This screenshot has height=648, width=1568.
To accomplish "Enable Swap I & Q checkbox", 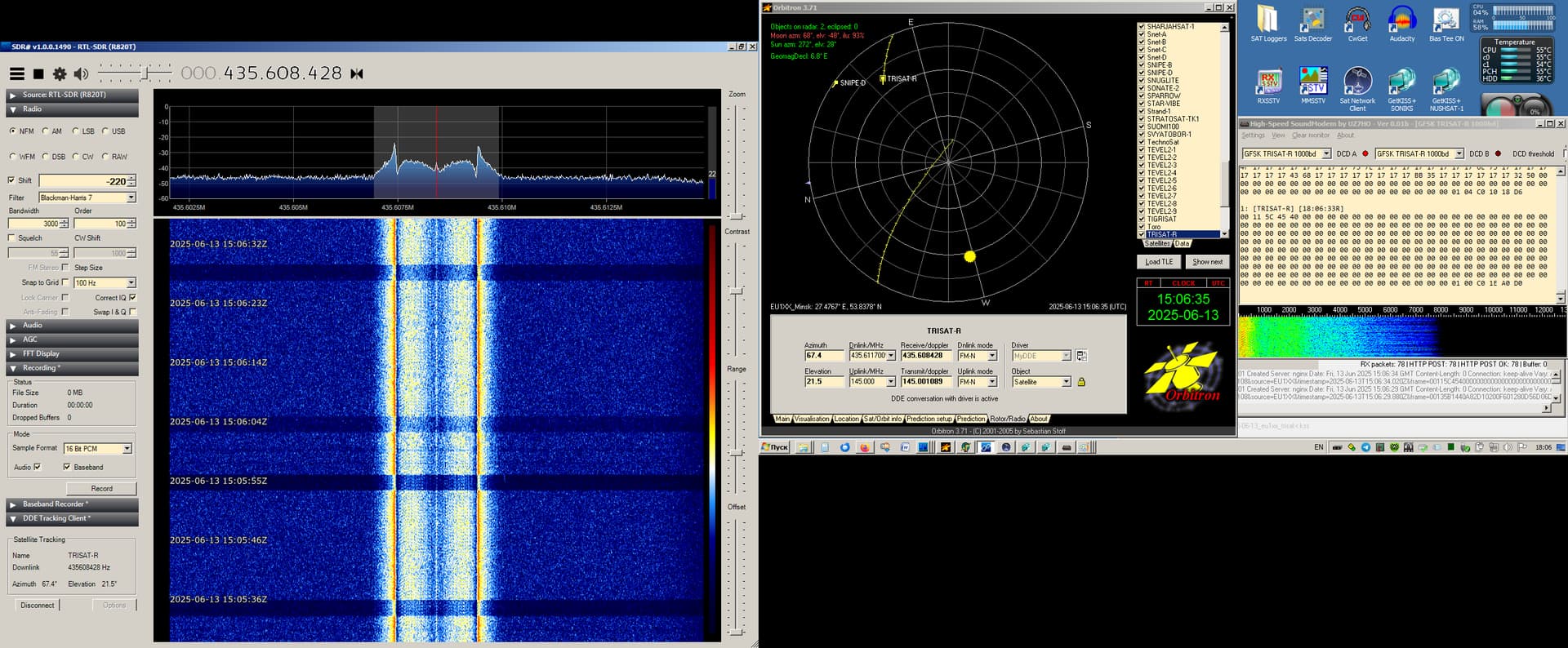I will coord(132,312).
